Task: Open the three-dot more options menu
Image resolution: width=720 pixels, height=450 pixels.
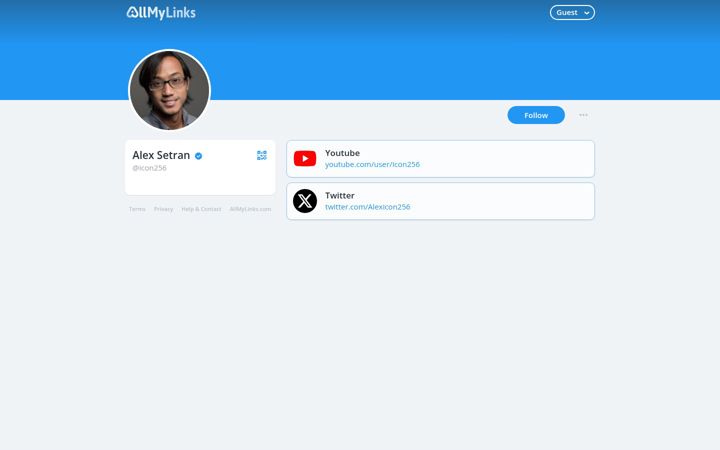Action: tap(583, 115)
